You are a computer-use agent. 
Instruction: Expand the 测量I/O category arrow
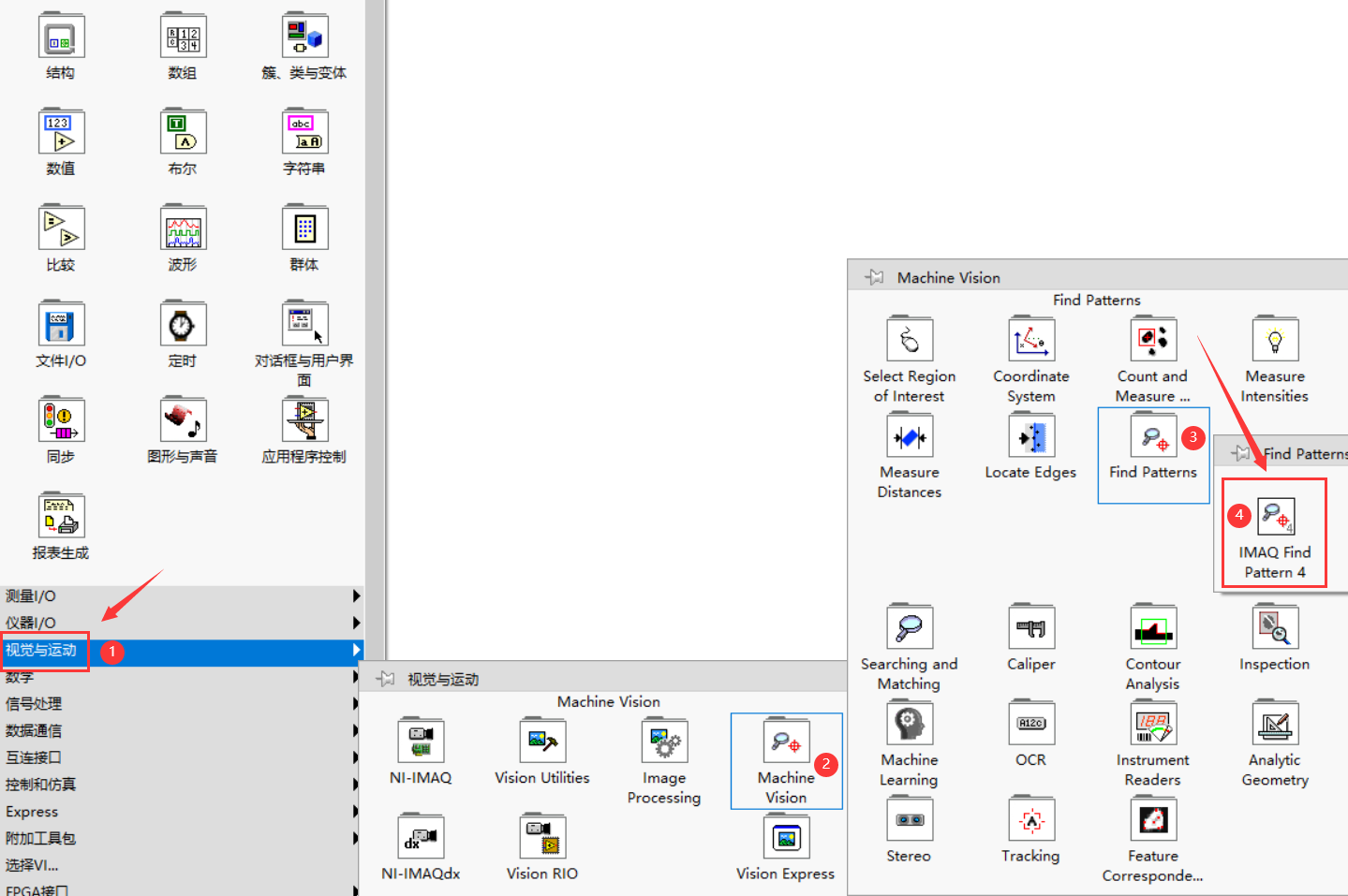[x=356, y=595]
